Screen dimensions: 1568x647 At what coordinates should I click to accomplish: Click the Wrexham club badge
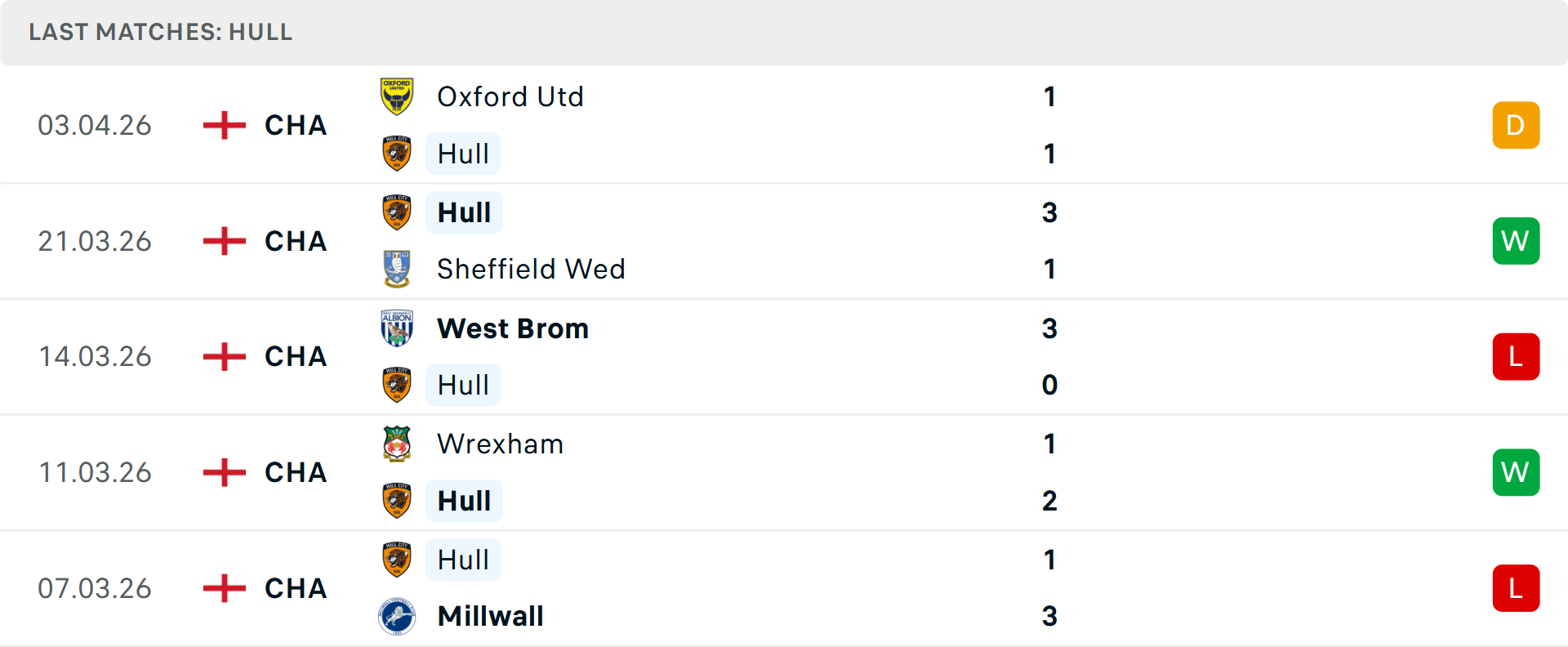(396, 444)
